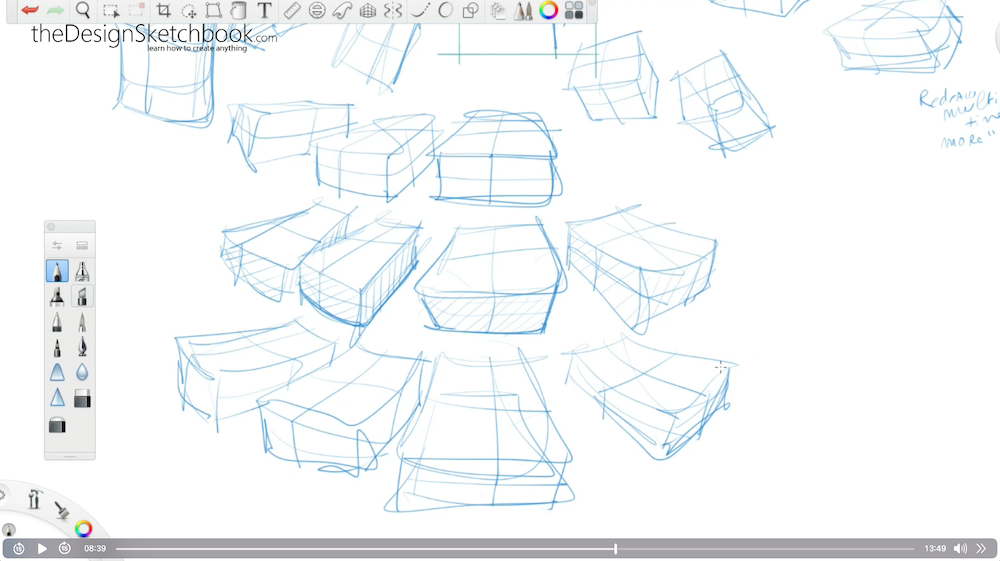Click the elapsed time 08:39
This screenshot has width=1000, height=561.
click(95, 548)
